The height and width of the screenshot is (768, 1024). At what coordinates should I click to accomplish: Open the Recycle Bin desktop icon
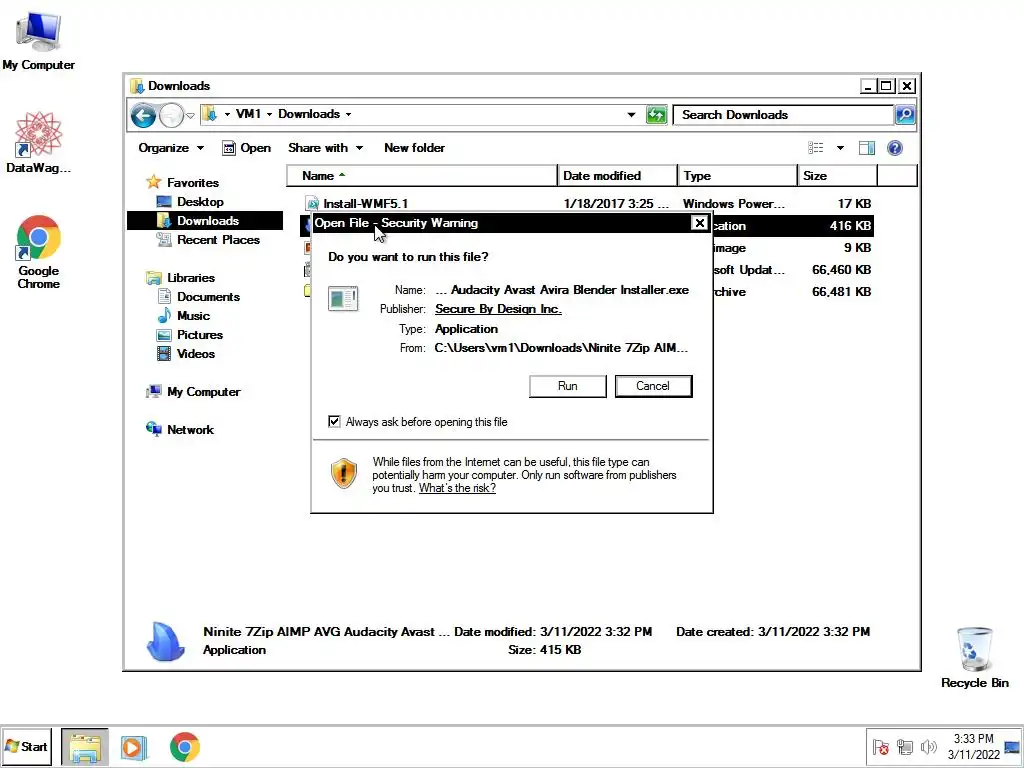pyautogui.click(x=974, y=657)
